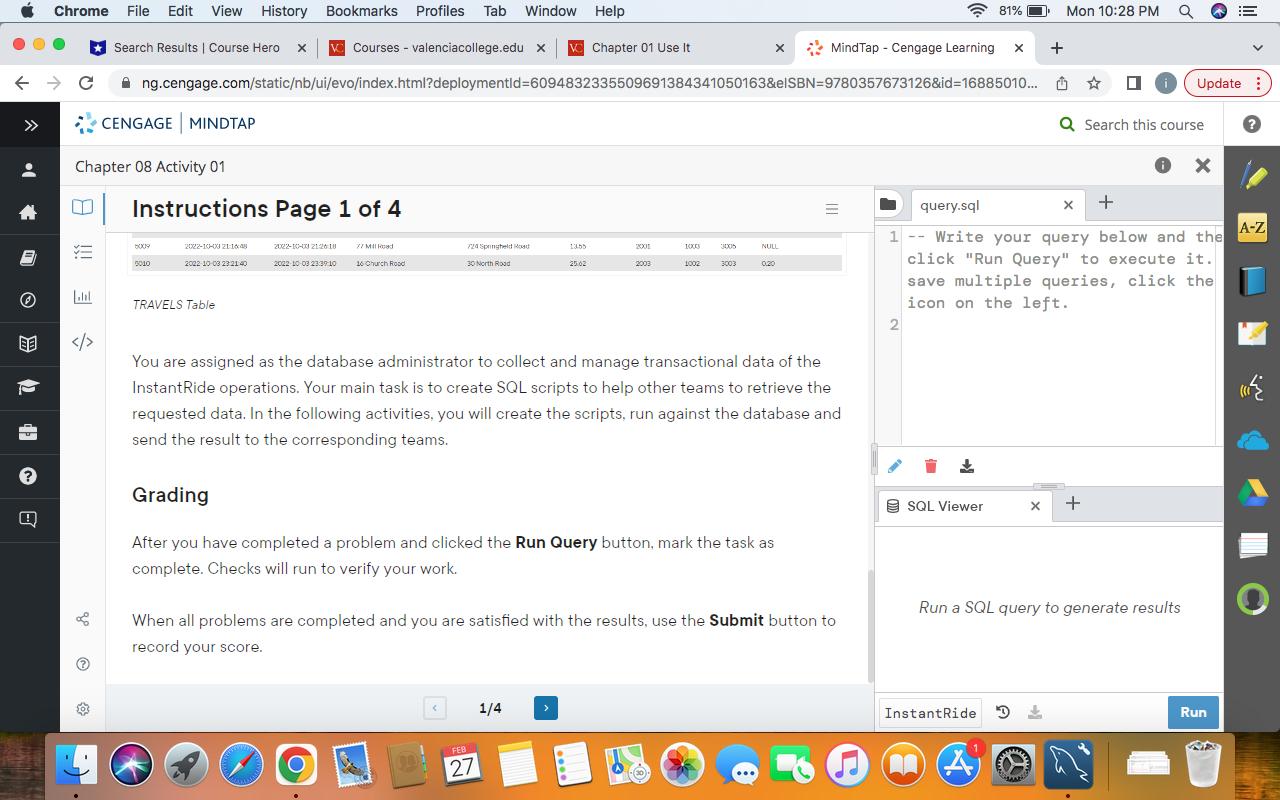Click the share icon in lab sidebar
Image resolution: width=1280 pixels, height=800 pixels.
[x=83, y=619]
